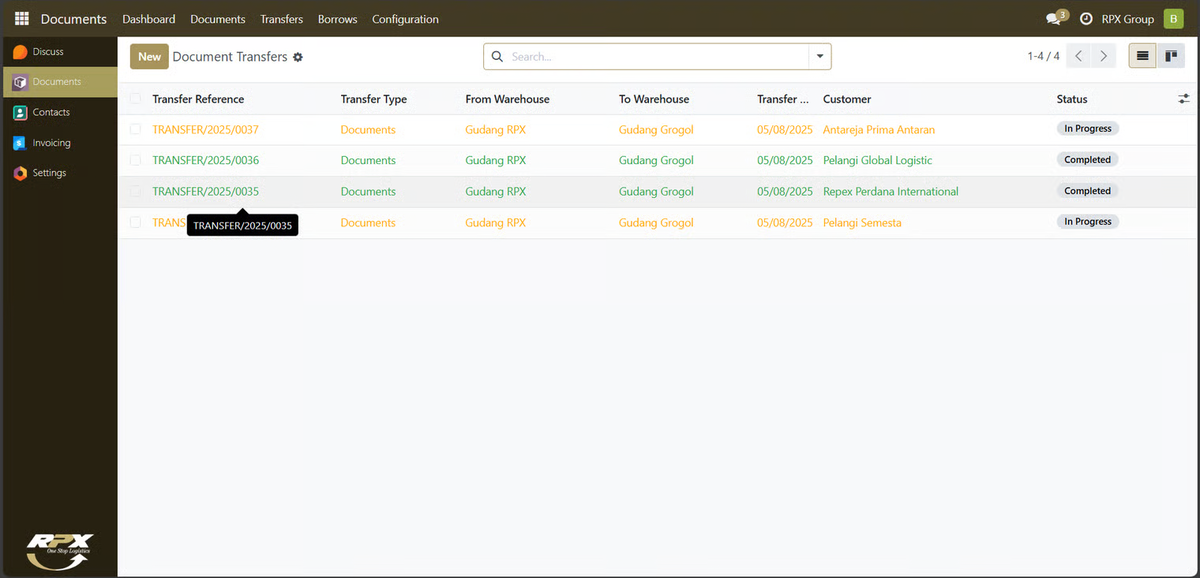Viewport: 1200px width, 578px height.
Task: Click the New button
Action: tap(149, 57)
